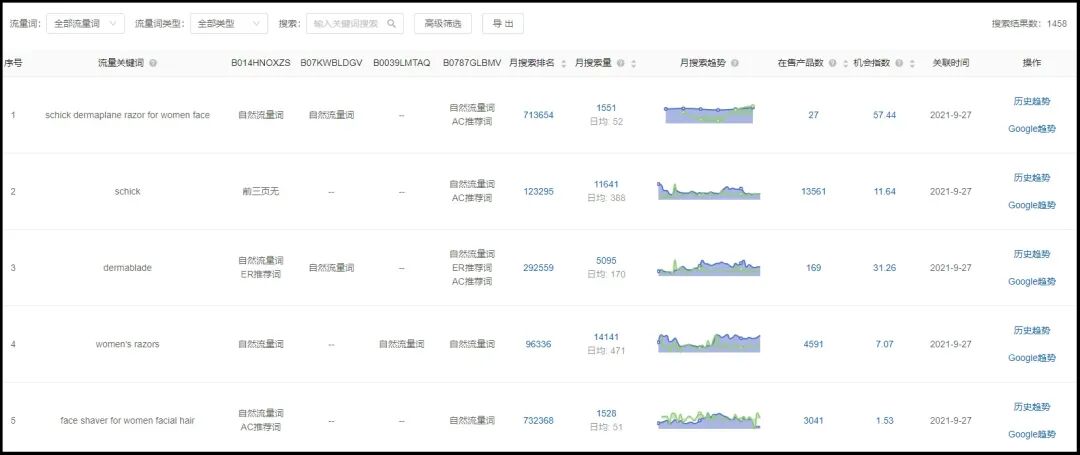This screenshot has width=1080, height=455.
Task: Click the B07KWBLDGV column header
Action: (x=331, y=63)
